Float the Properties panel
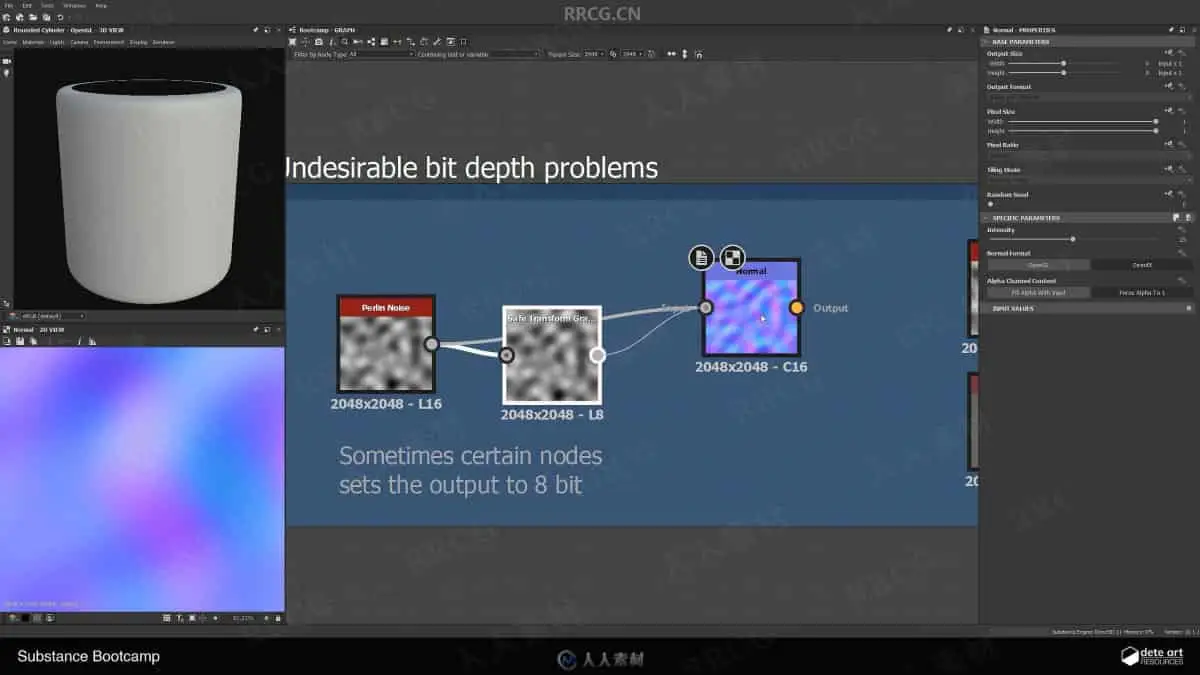Screen dimensions: 1200x675 [x=1182, y=29]
